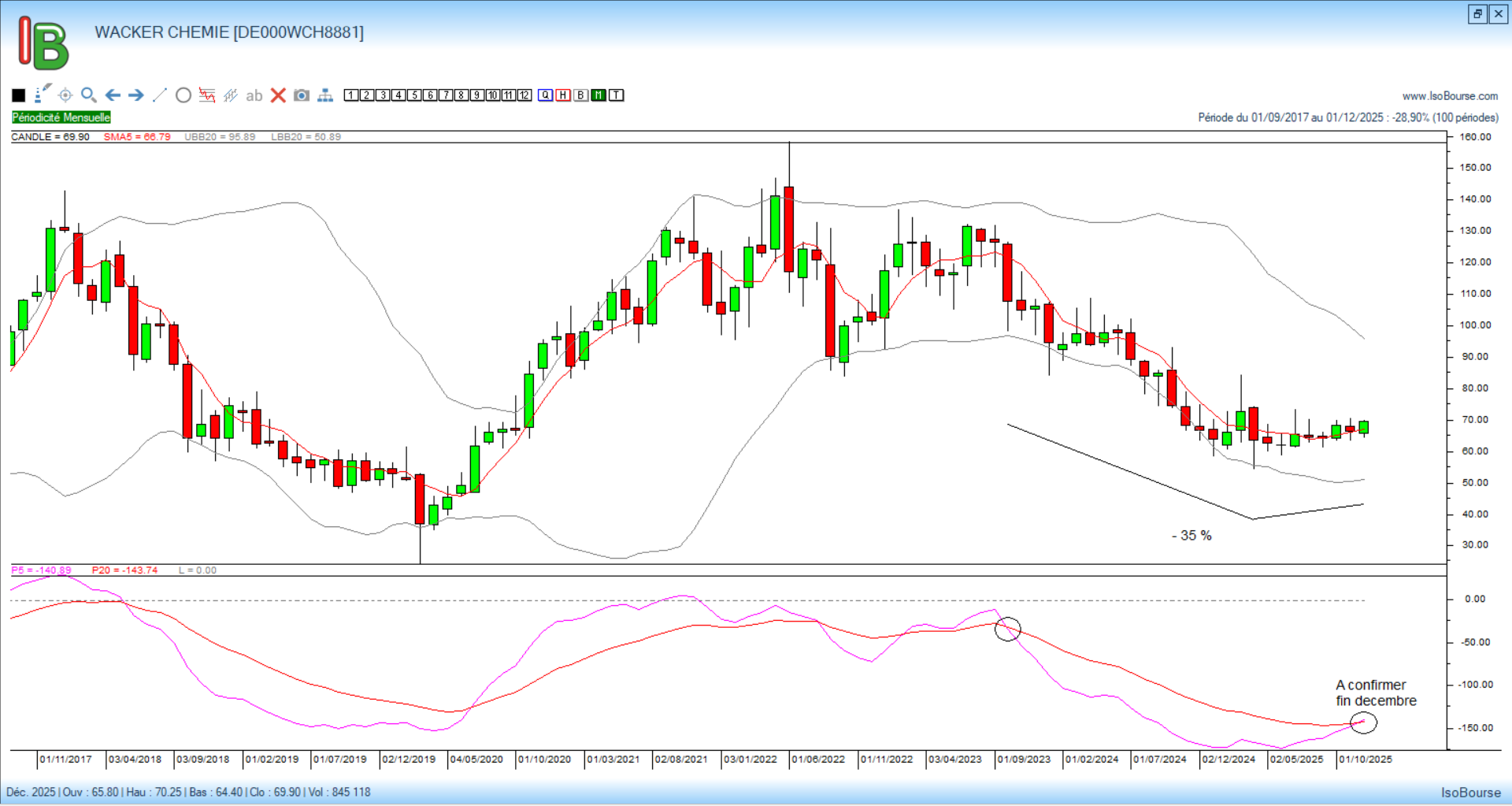Activate the crosshair target tool
Screen dimensions: 1512x806
coord(65,95)
